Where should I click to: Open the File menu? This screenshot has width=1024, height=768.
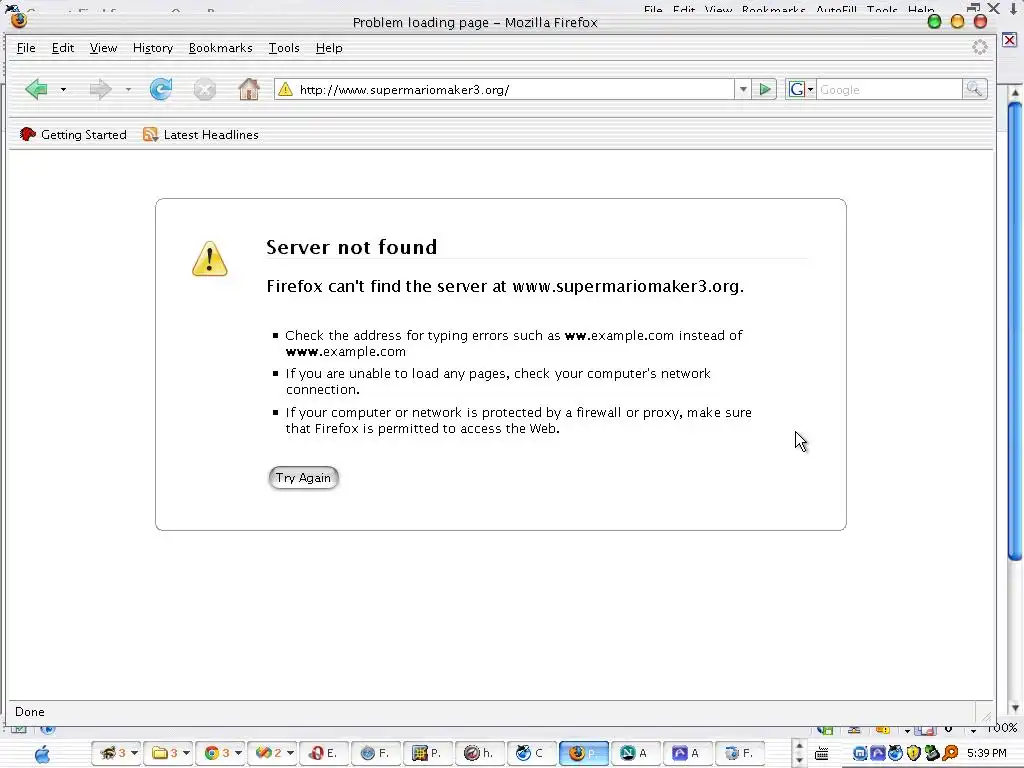pyautogui.click(x=26, y=48)
